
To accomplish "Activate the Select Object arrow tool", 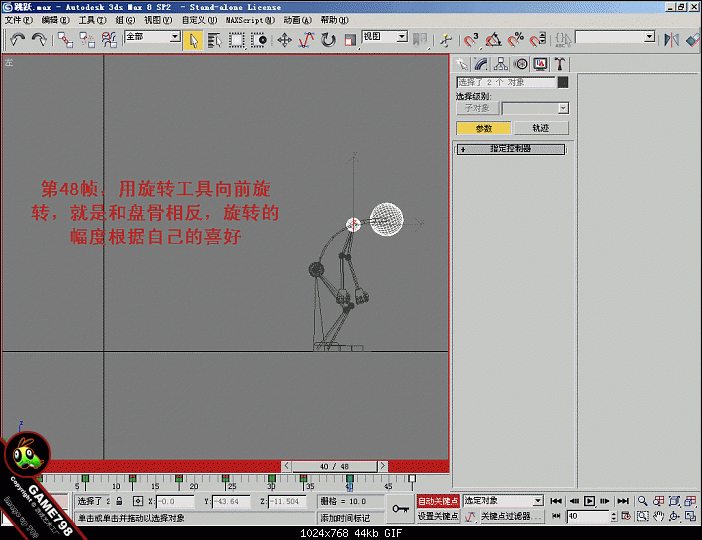I will coord(193,40).
